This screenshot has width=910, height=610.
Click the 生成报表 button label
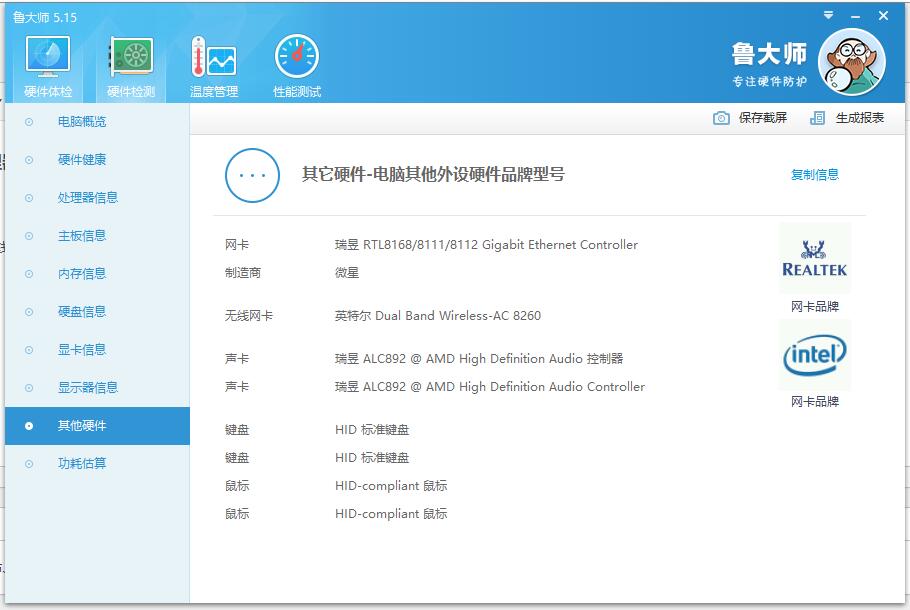point(860,118)
